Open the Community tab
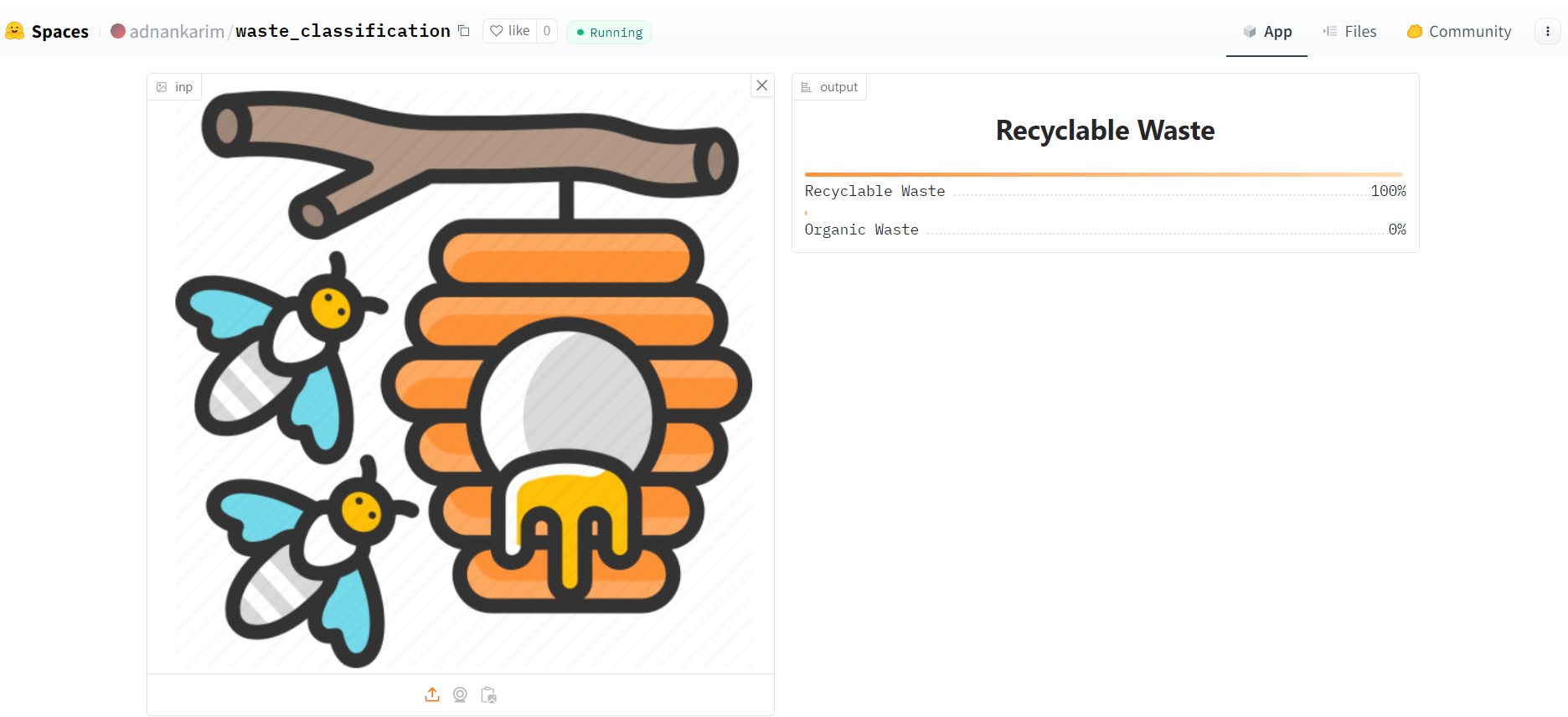Viewport: 1568px width, 717px height. pyautogui.click(x=1458, y=31)
